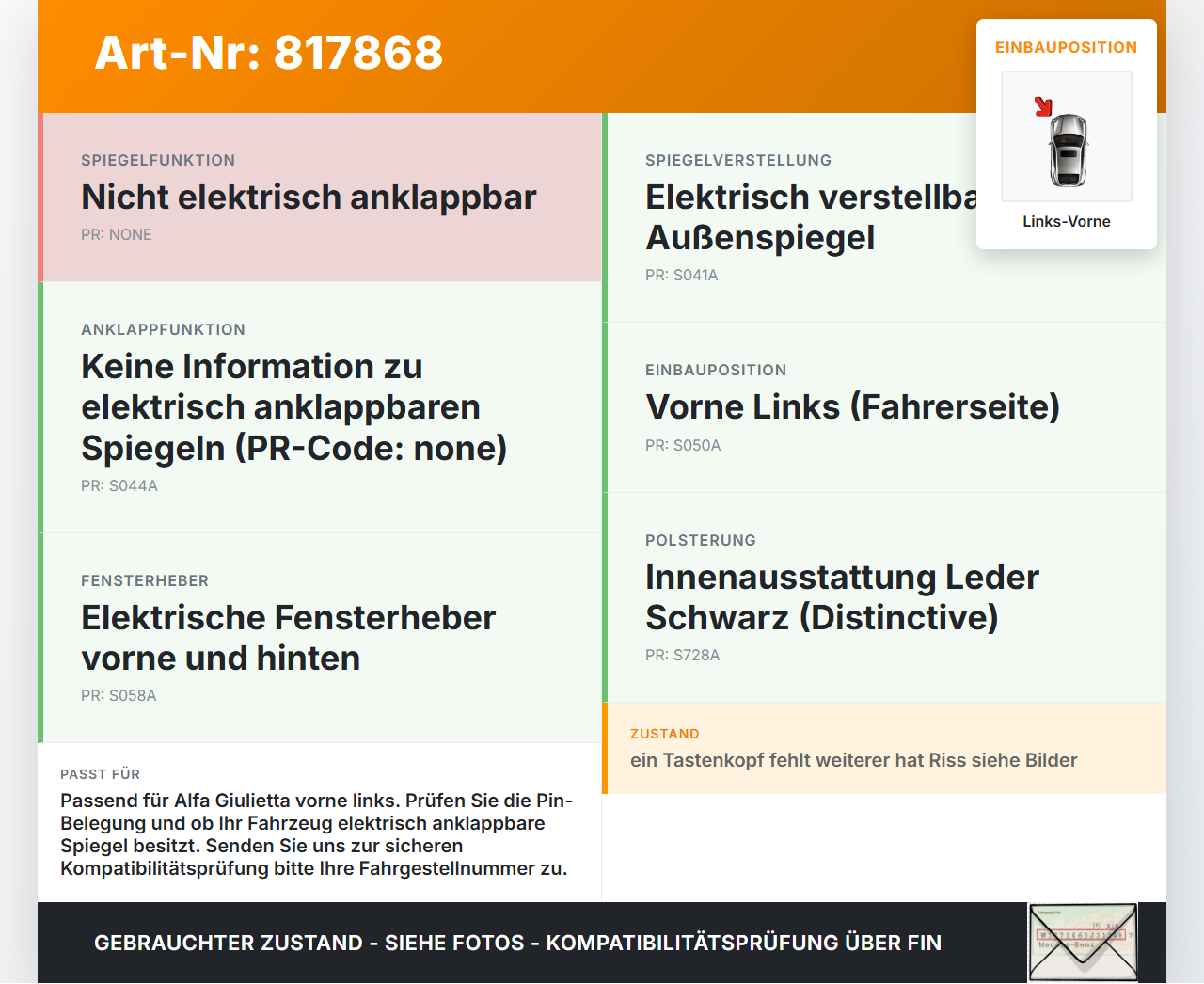Image resolution: width=1204 pixels, height=984 pixels.
Task: Click the EINBAUPOSITION label in popup
Action: tap(1067, 47)
